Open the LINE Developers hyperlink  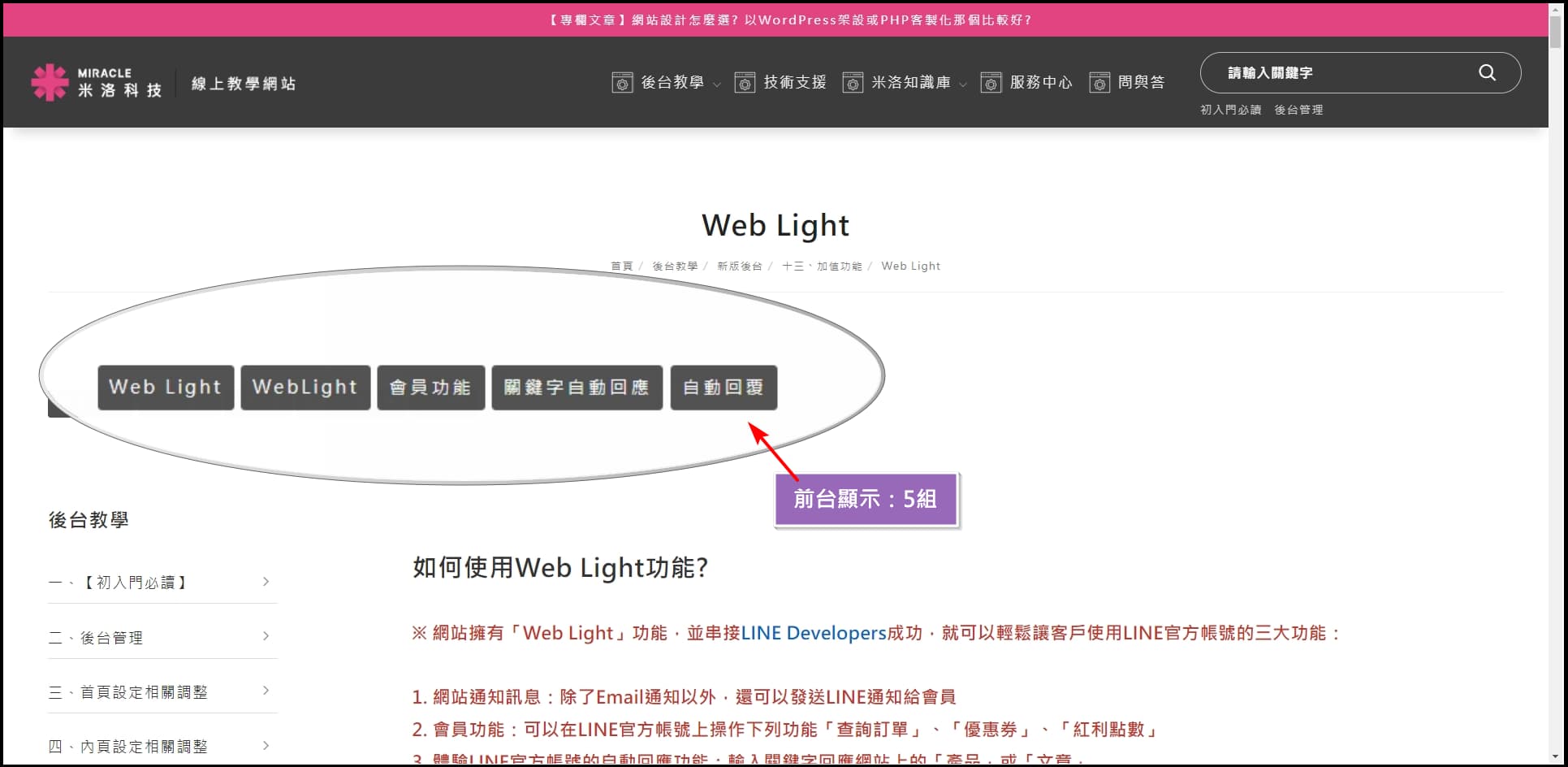tap(813, 633)
